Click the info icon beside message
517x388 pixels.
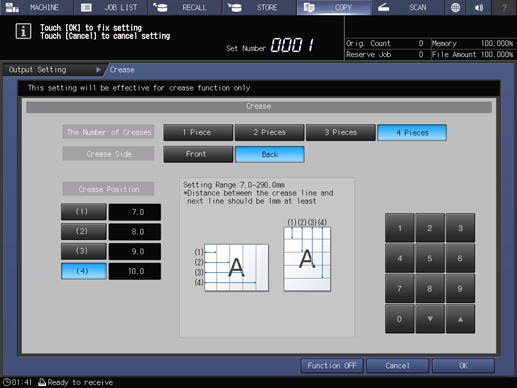(23, 31)
